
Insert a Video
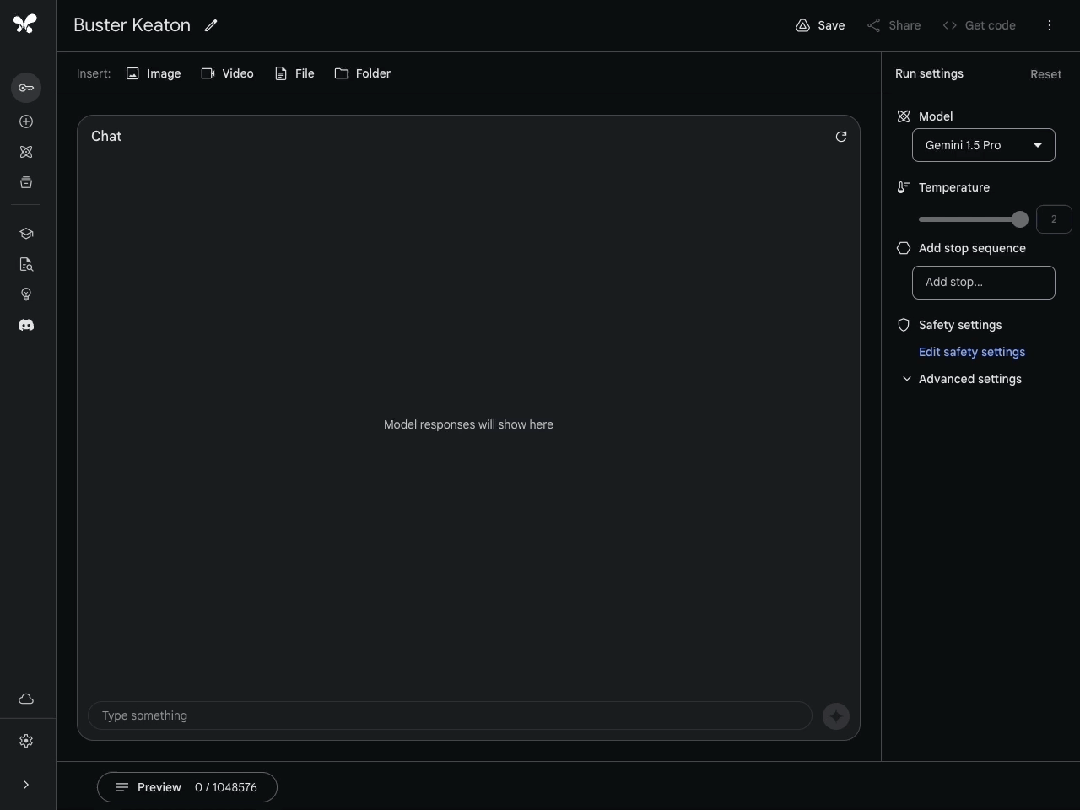tap(227, 74)
